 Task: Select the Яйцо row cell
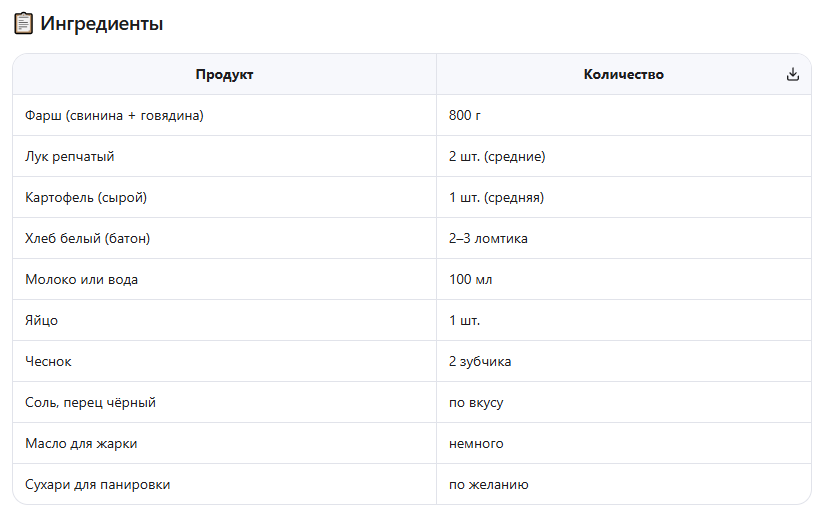41,321
